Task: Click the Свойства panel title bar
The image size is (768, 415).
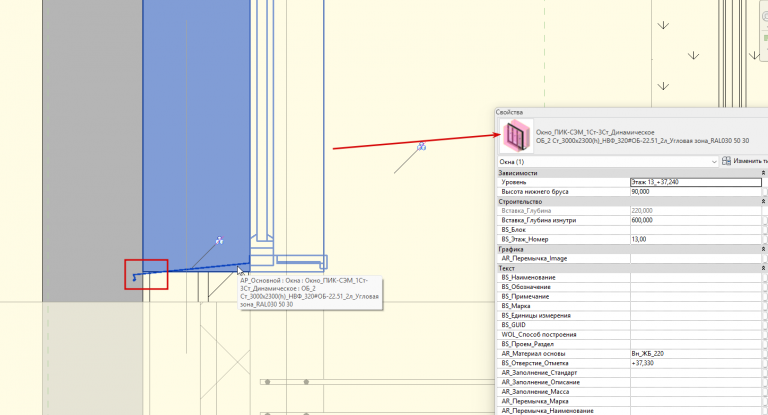Action: [x=632, y=112]
